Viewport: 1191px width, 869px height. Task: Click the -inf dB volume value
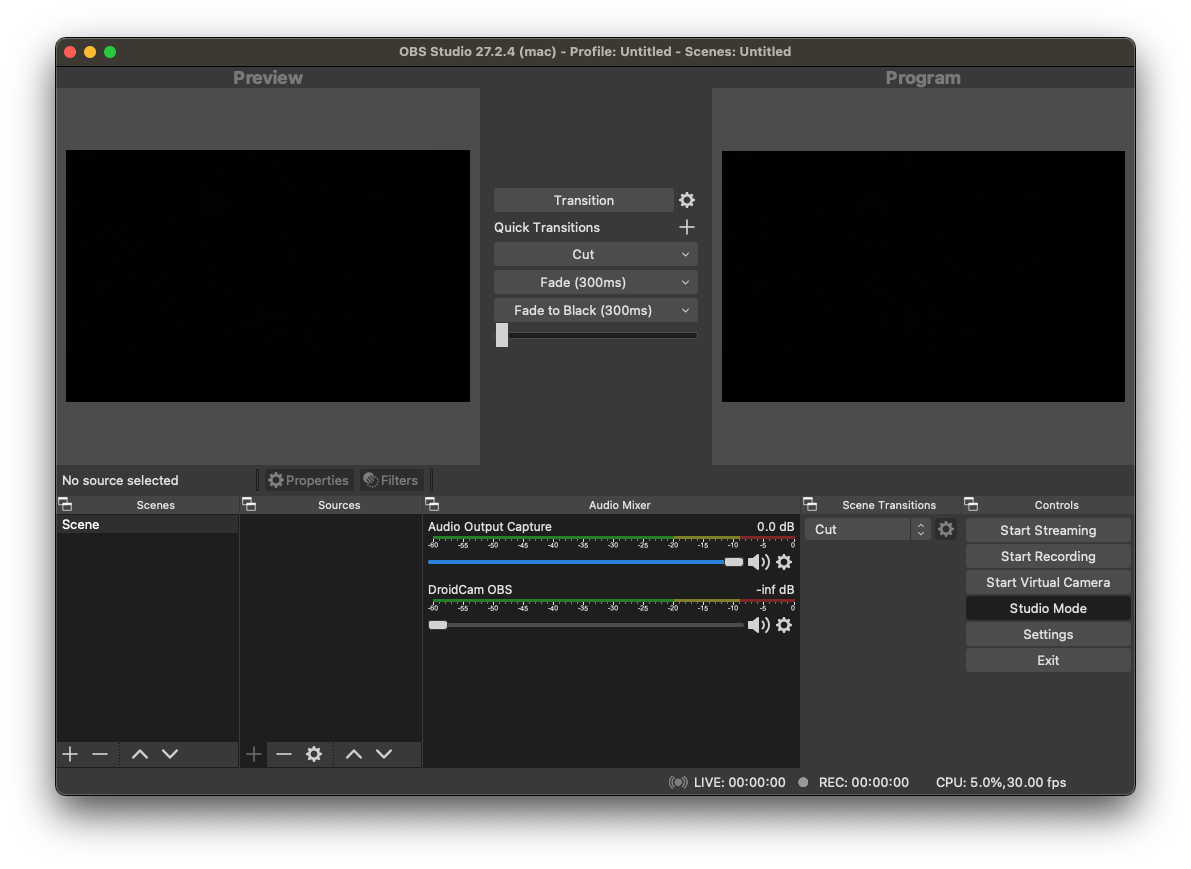tap(775, 589)
